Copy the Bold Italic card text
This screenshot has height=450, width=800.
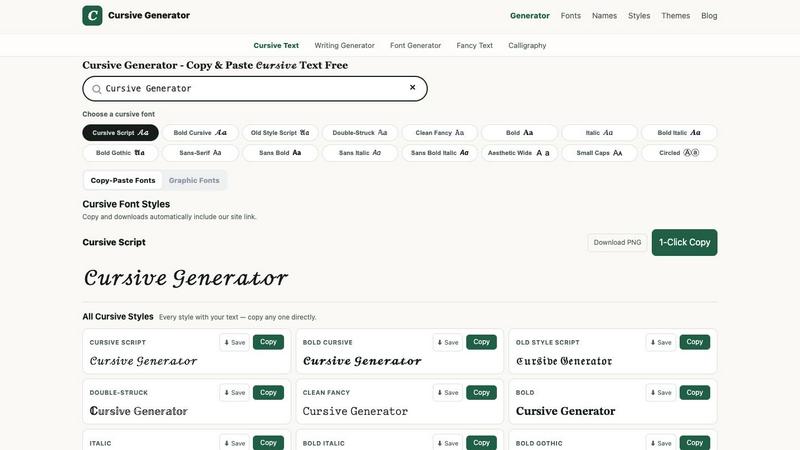coord(481,443)
